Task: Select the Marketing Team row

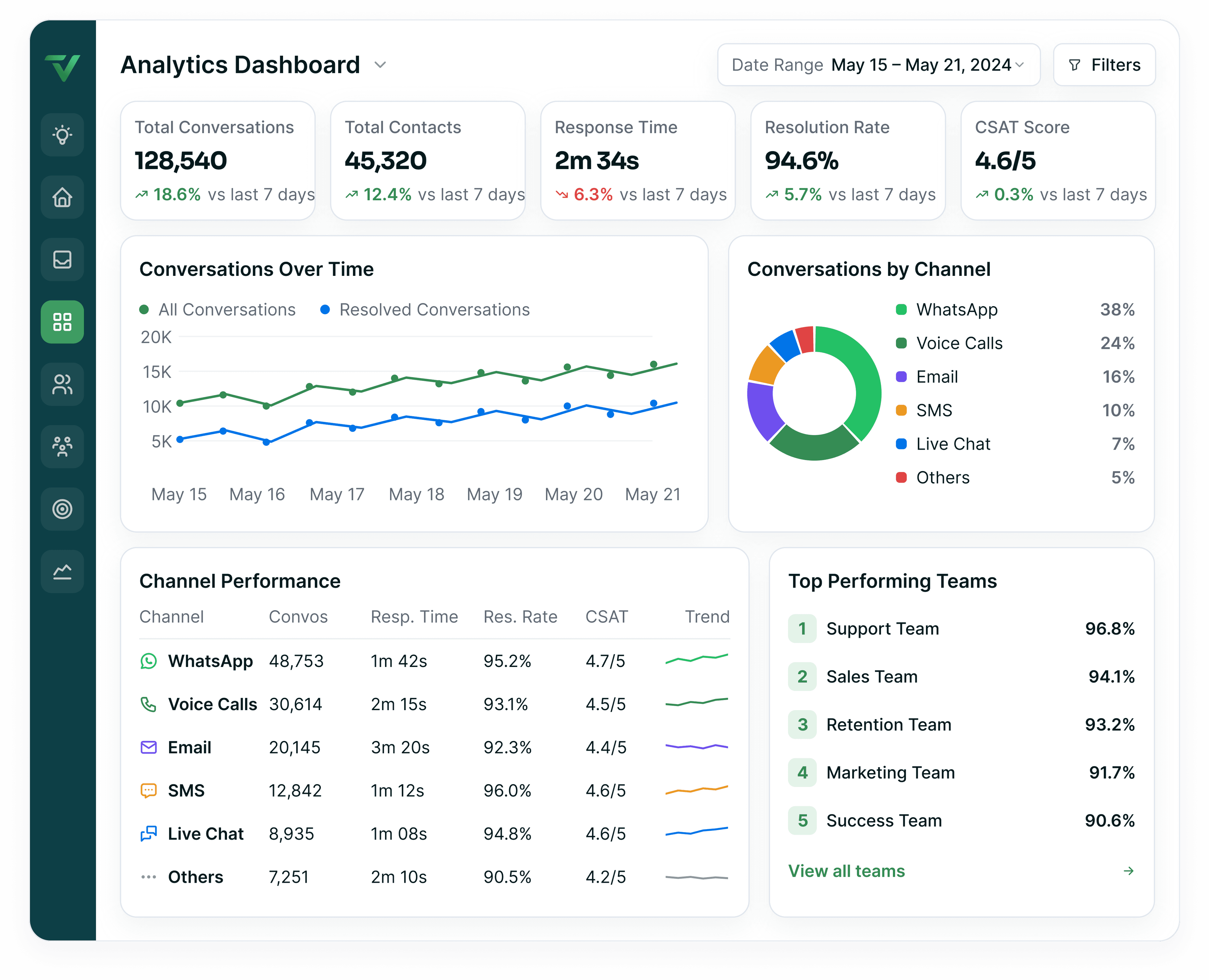Action: (961, 773)
